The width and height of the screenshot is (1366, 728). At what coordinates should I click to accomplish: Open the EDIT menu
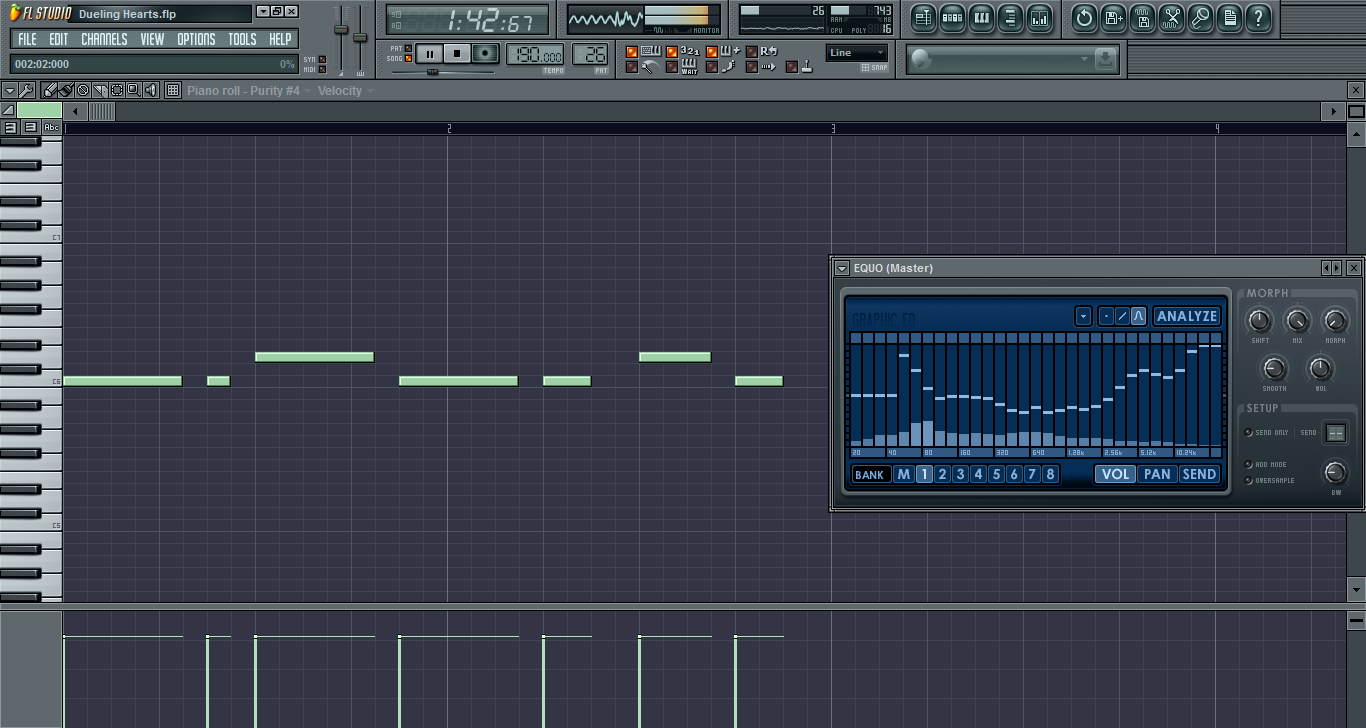click(x=59, y=39)
